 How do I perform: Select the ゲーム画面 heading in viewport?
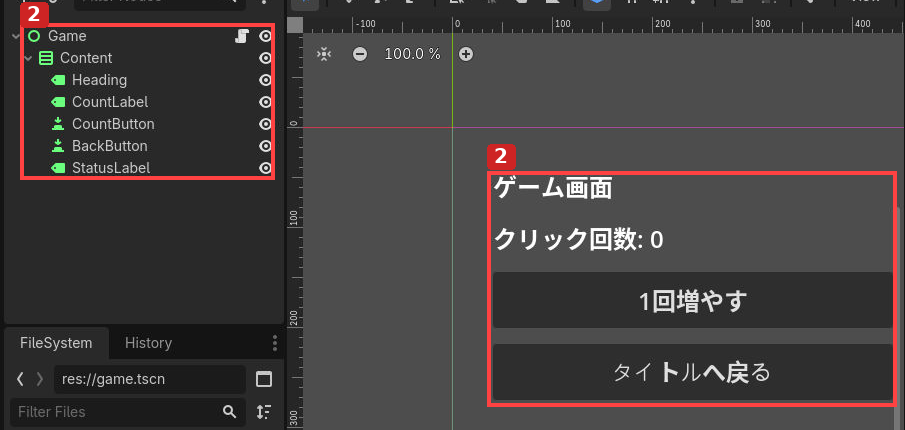pyautogui.click(x=553, y=188)
